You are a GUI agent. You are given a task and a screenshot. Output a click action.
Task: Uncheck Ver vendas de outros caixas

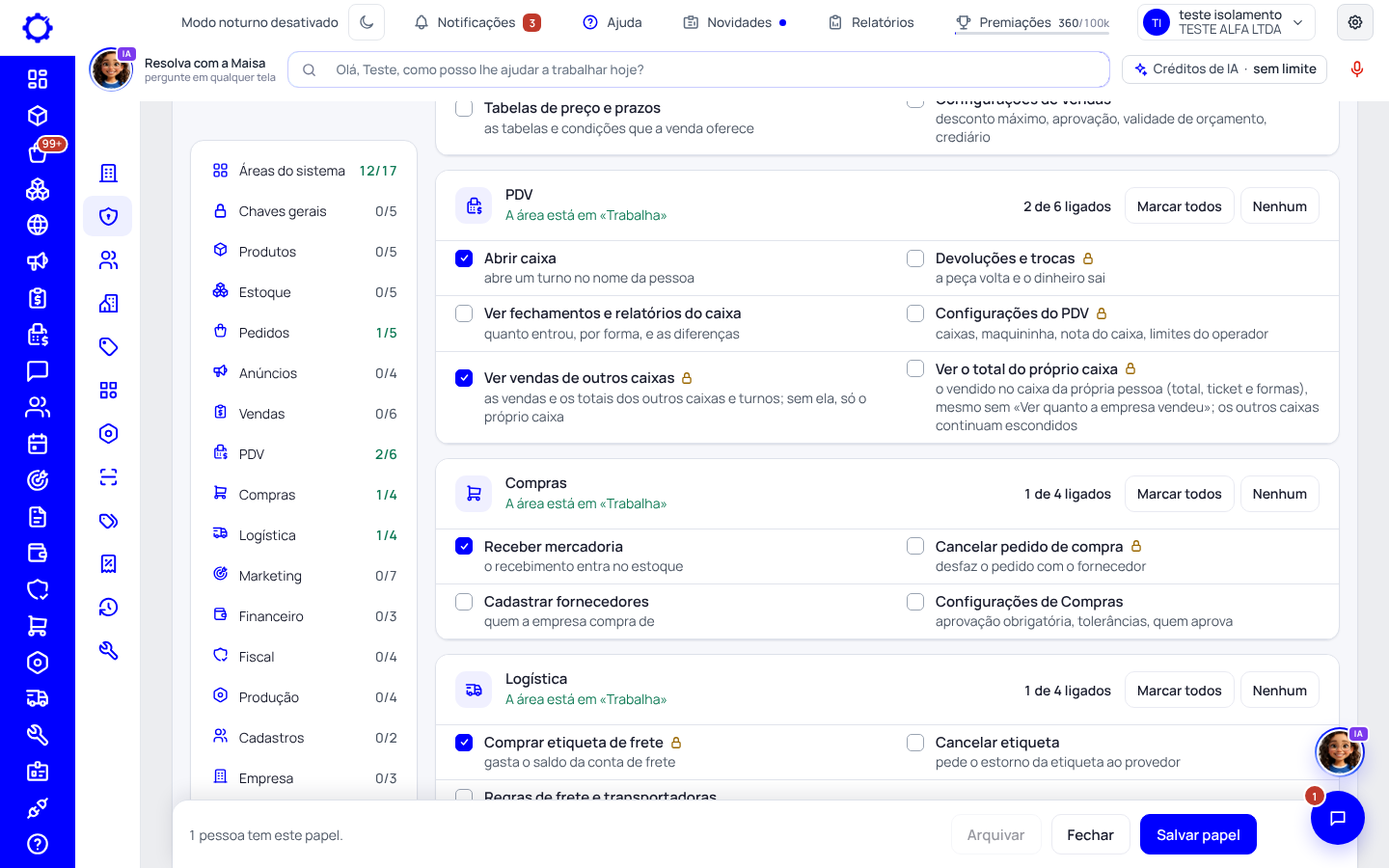click(464, 378)
